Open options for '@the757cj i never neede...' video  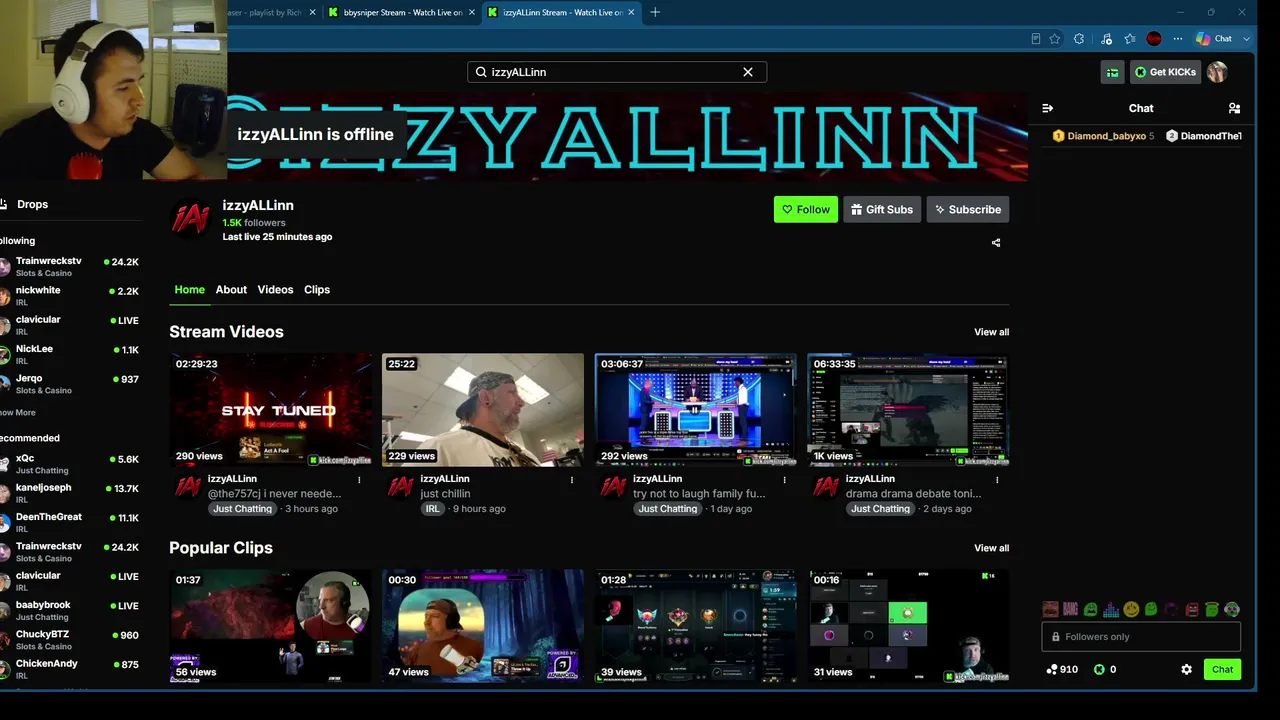(x=359, y=480)
